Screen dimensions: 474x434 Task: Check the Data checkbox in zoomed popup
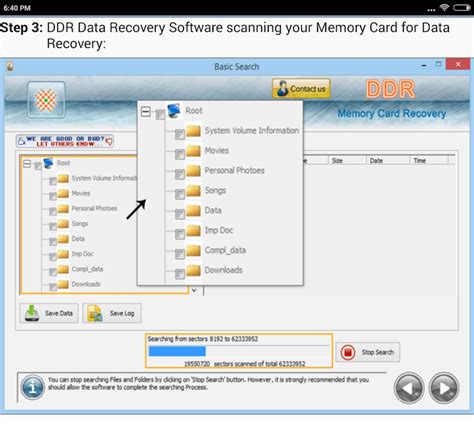click(x=180, y=214)
